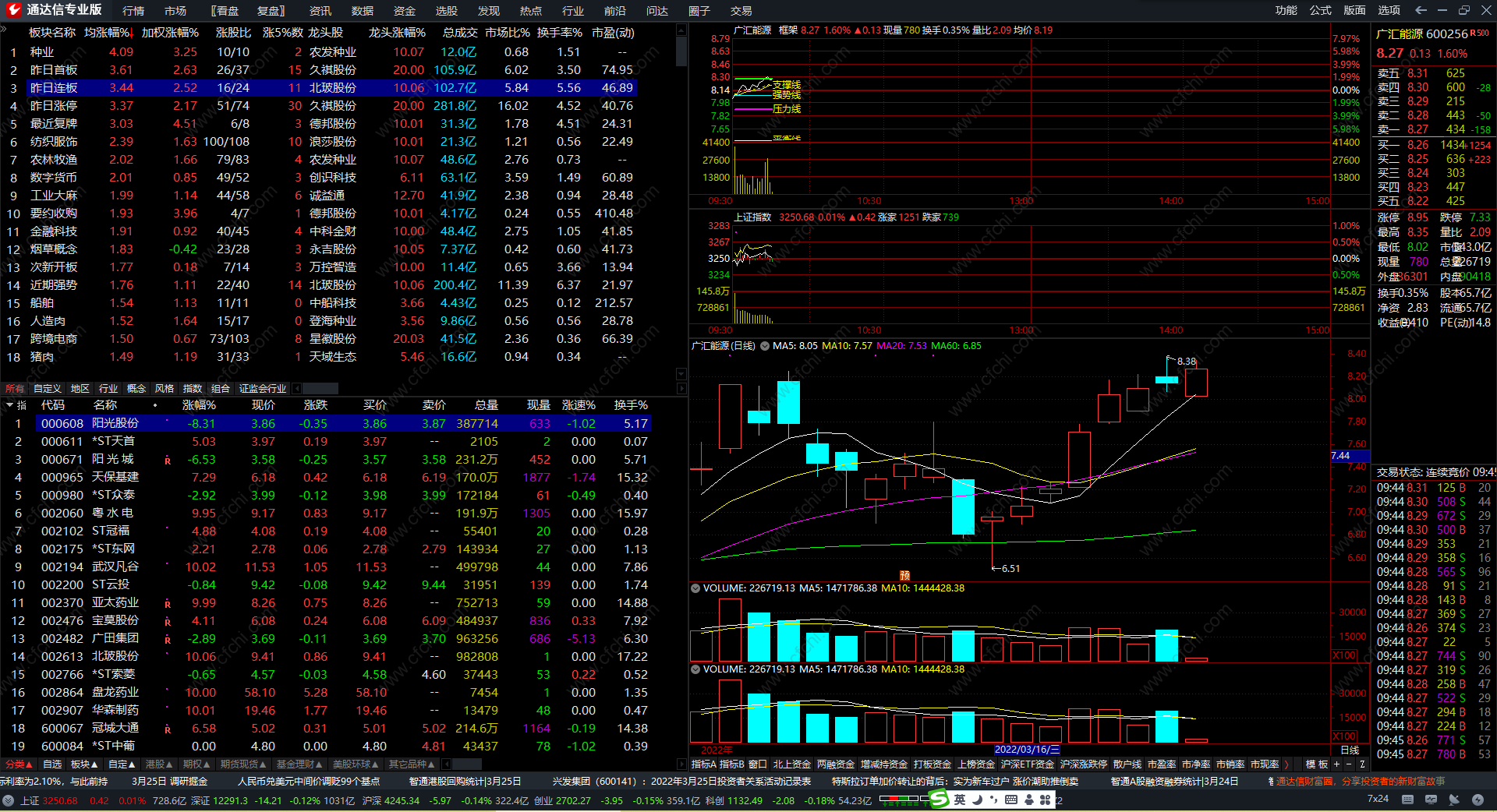Click the 7x24 news button
This screenshot has height=812, width=1497.
(x=1378, y=799)
